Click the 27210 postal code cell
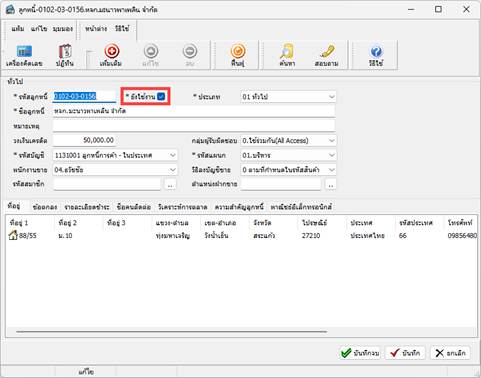481x378 pixels. (x=311, y=236)
